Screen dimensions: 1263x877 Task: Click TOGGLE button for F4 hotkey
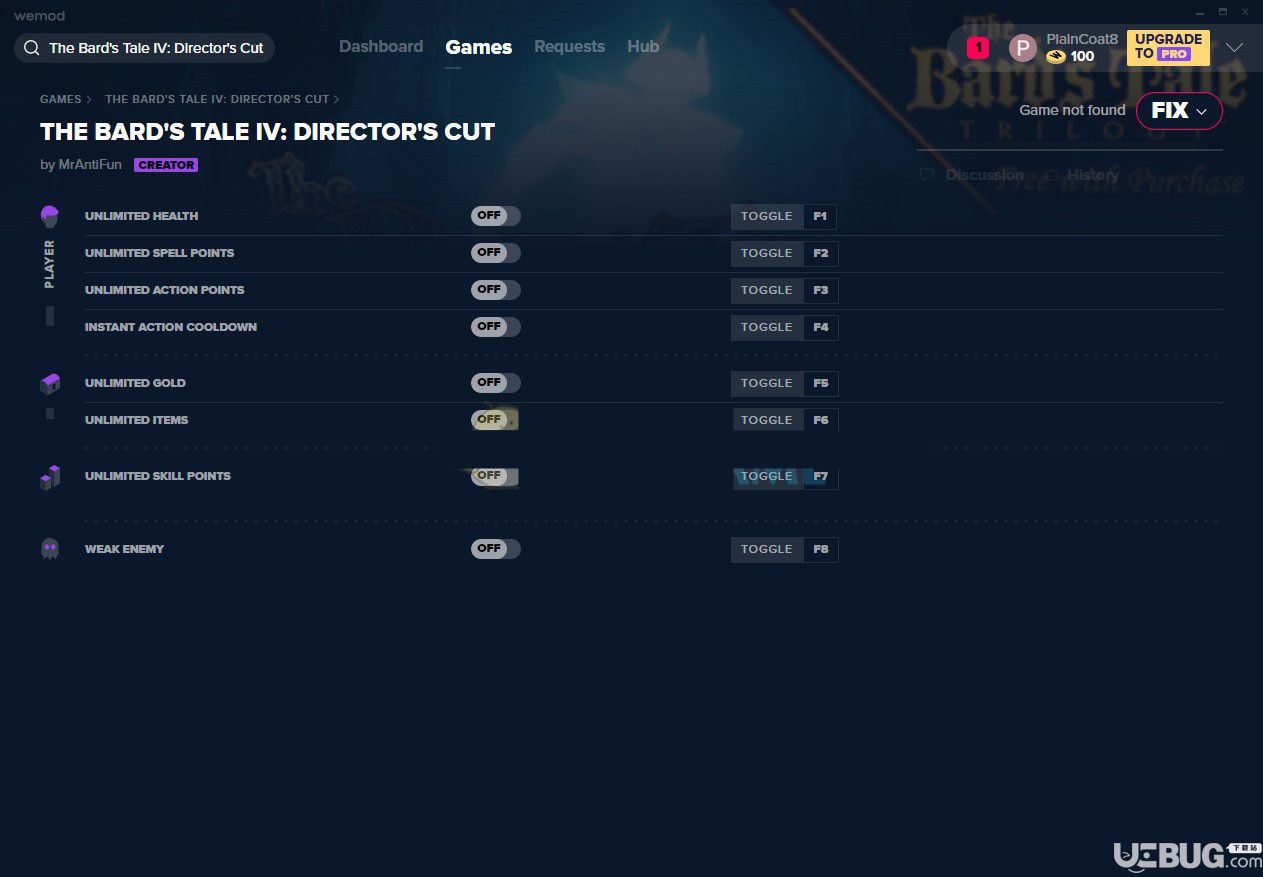(767, 328)
